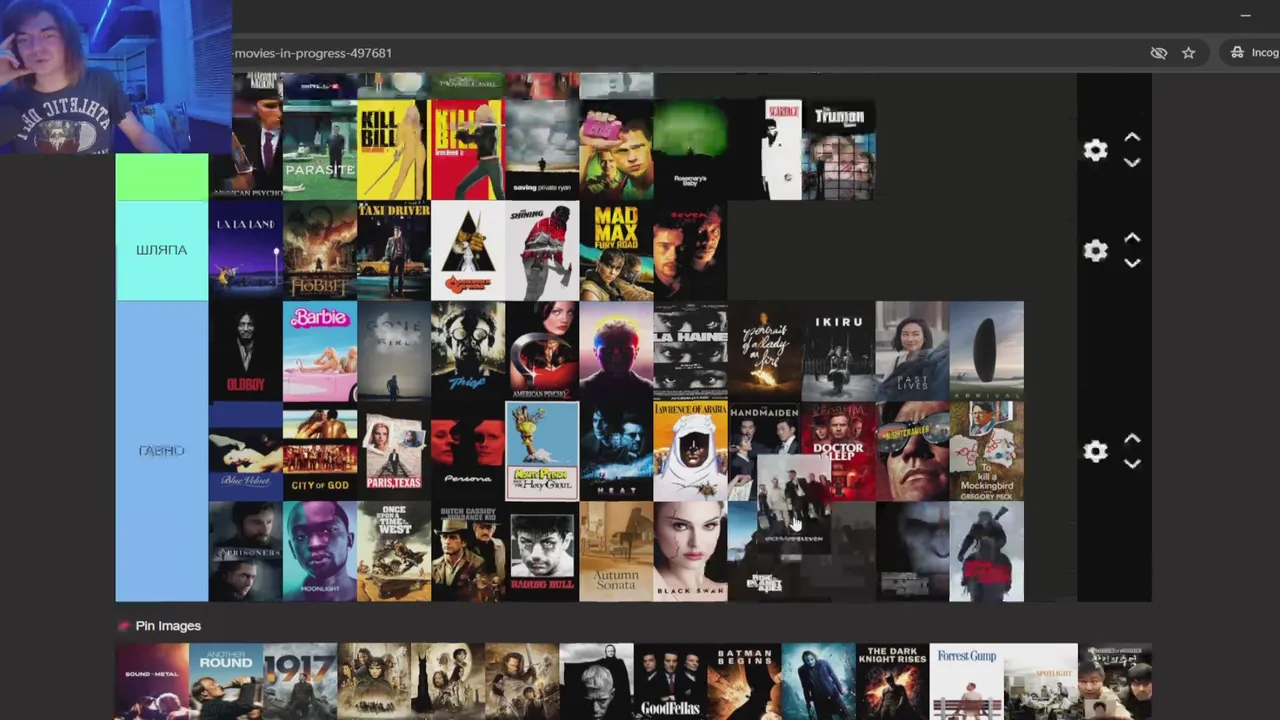The height and width of the screenshot is (720, 1280).
Task: Select the Blue Velvet poster
Action: point(246,451)
